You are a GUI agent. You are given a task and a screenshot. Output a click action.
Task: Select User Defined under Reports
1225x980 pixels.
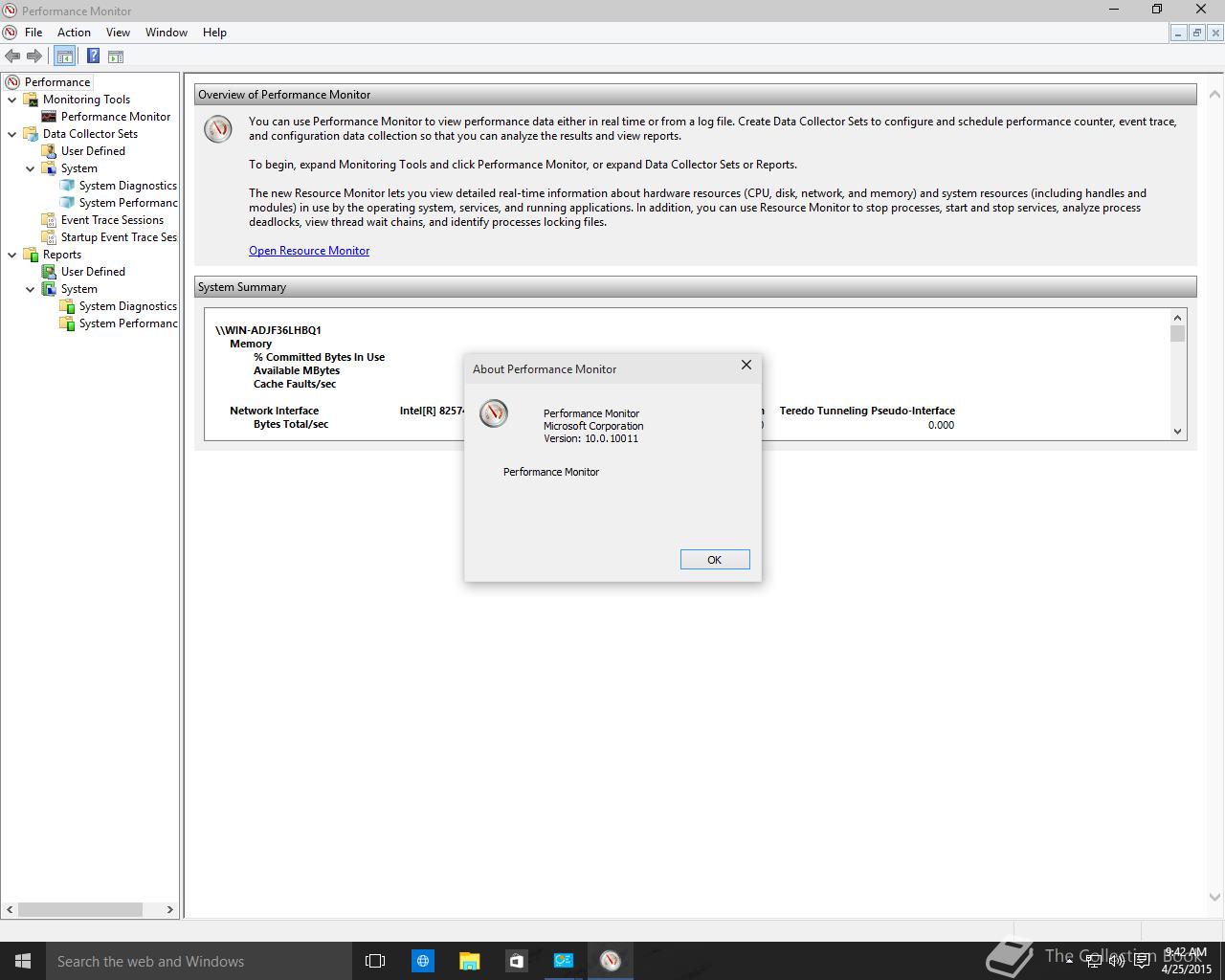[93, 272]
